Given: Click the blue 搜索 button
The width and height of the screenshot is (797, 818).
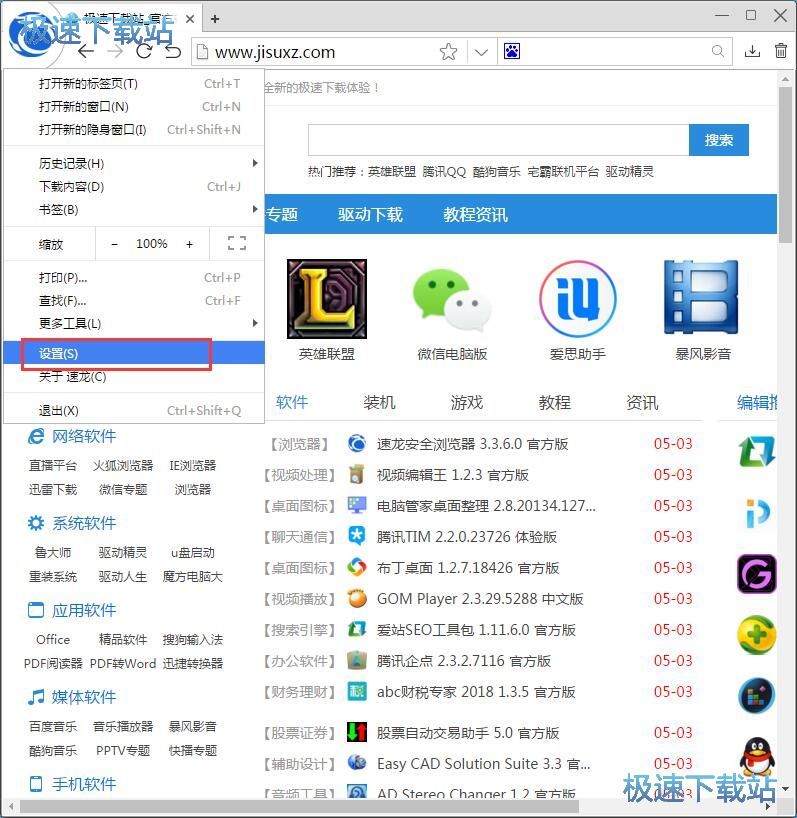Looking at the screenshot, I should coord(719,140).
